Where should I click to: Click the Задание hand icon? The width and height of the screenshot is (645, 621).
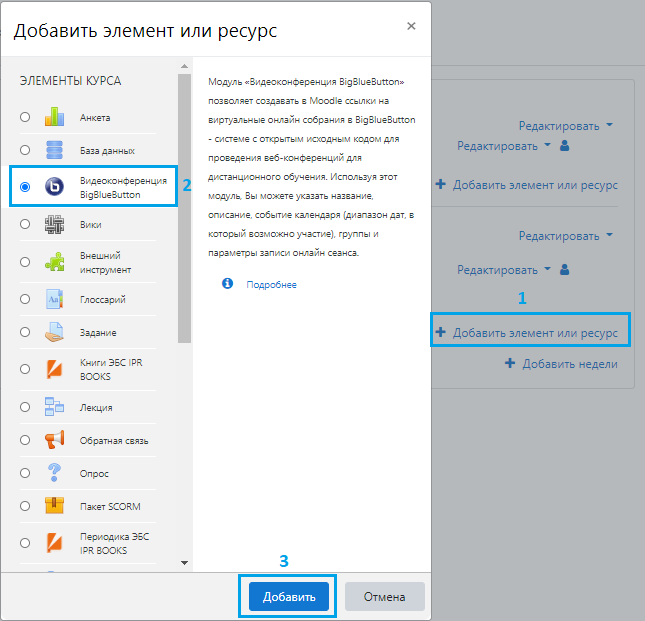[x=54, y=333]
